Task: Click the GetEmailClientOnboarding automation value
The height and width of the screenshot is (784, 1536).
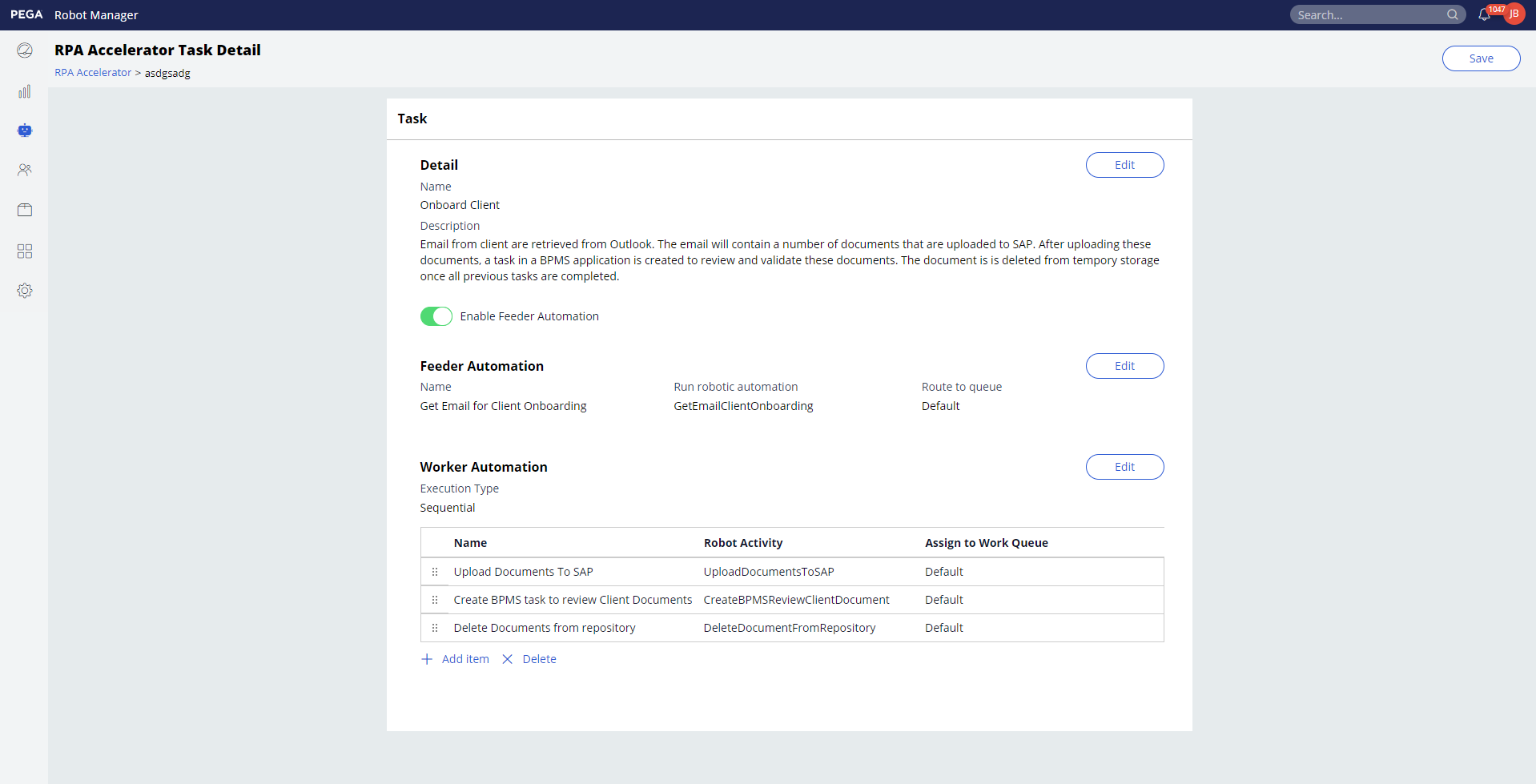Action: point(743,406)
